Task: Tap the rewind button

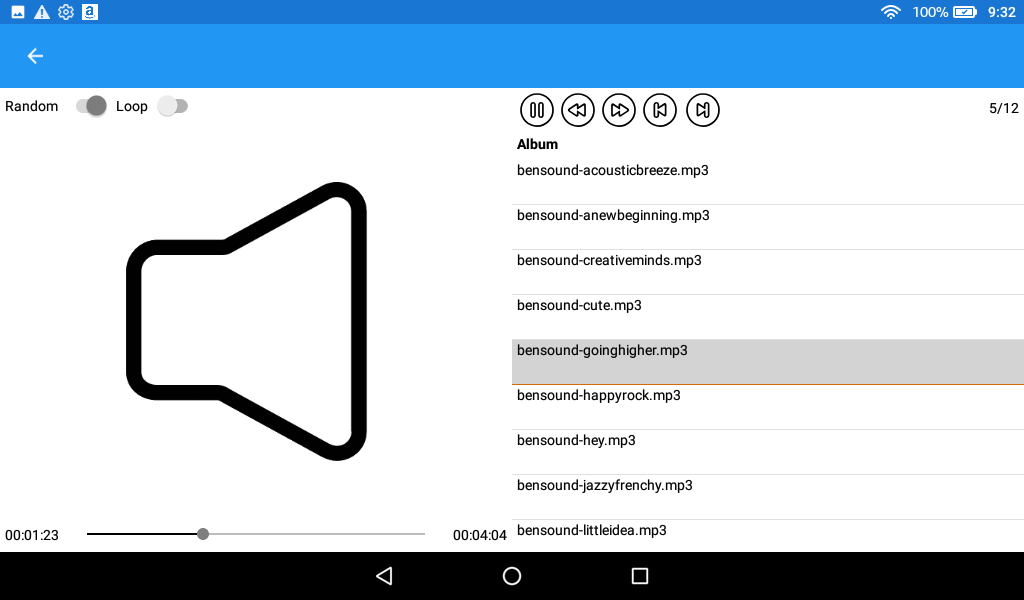Action: click(578, 110)
